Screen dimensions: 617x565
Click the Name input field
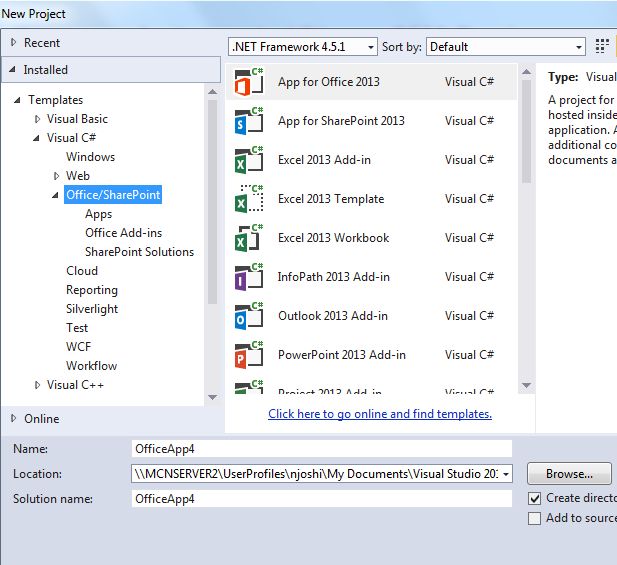321,449
